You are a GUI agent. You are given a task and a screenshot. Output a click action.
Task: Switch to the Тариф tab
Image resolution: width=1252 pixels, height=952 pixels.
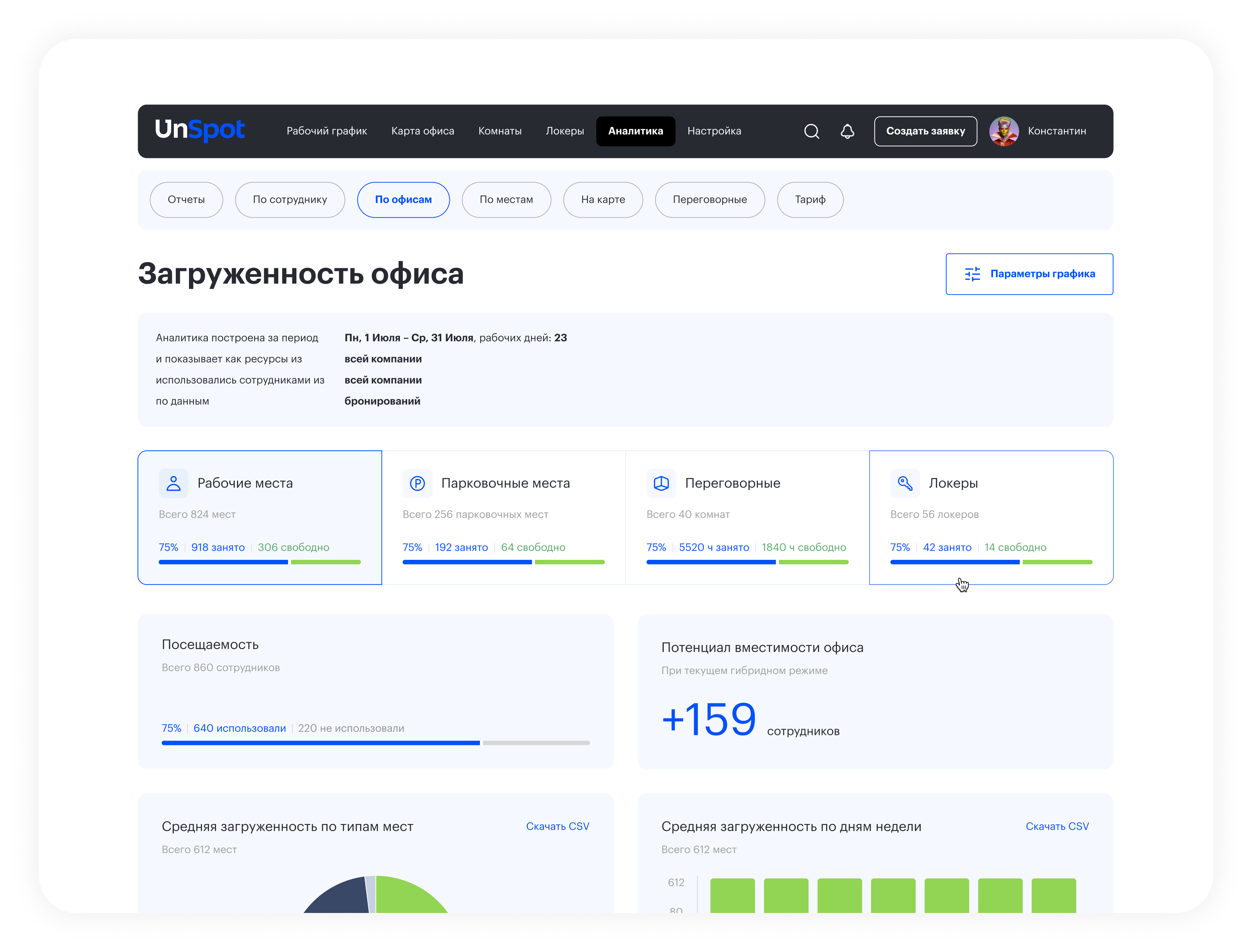point(810,200)
